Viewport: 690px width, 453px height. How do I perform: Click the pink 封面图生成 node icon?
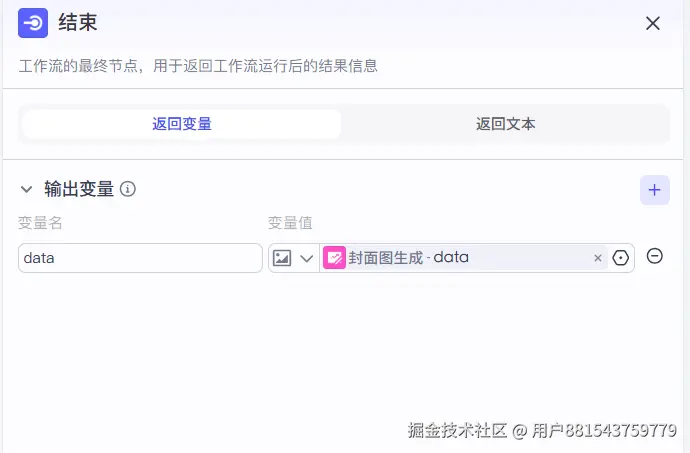coord(334,257)
